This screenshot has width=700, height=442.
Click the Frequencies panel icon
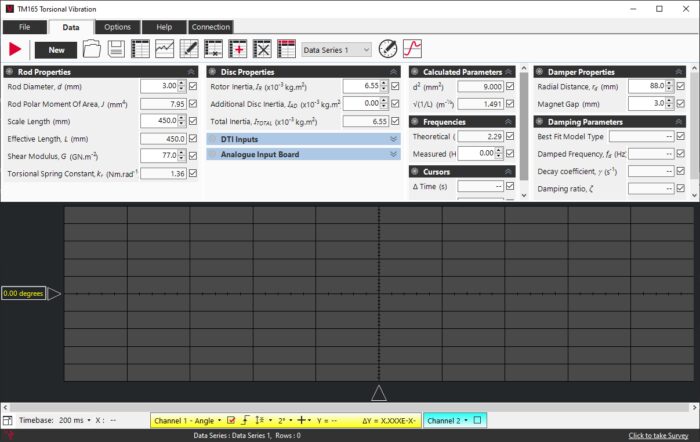pos(415,122)
